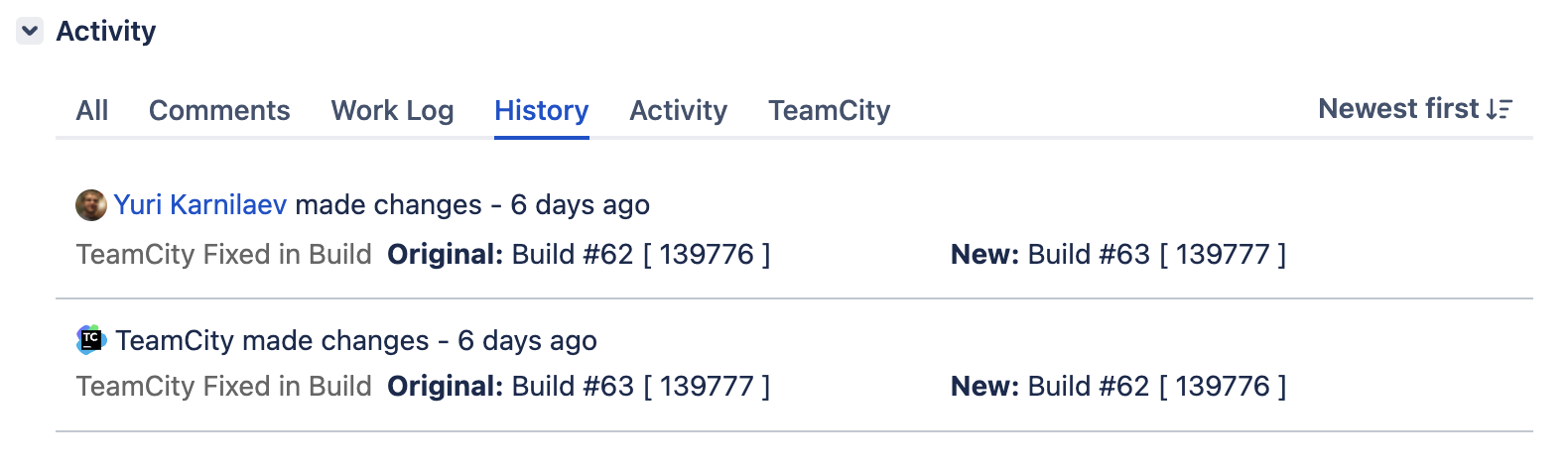Click the Activity section heading
1568x472 pixels.
[106, 32]
